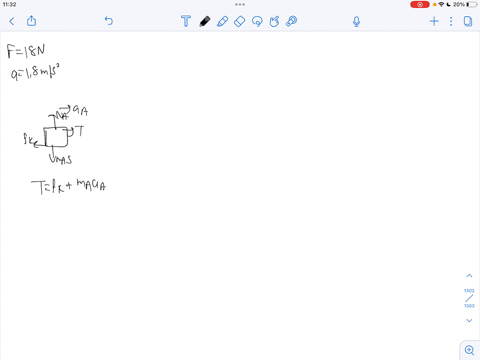This screenshot has width=480, height=360.
Task: Tap the three dots multitasking handle
Action: point(240,4)
